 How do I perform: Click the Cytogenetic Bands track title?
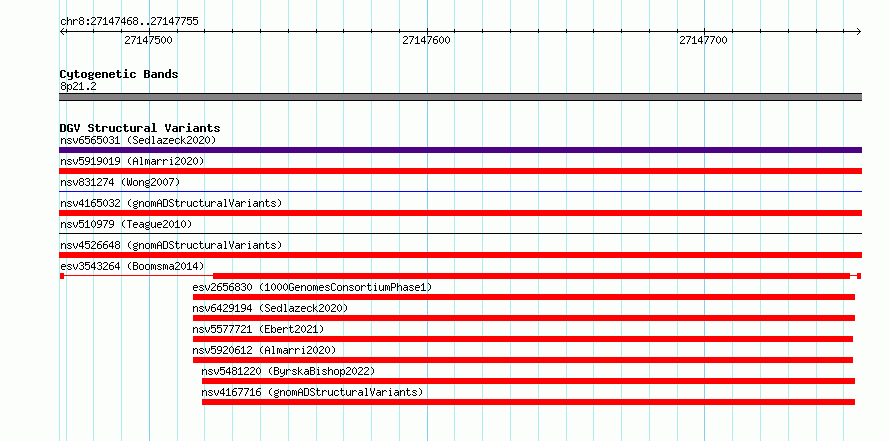click(x=119, y=74)
